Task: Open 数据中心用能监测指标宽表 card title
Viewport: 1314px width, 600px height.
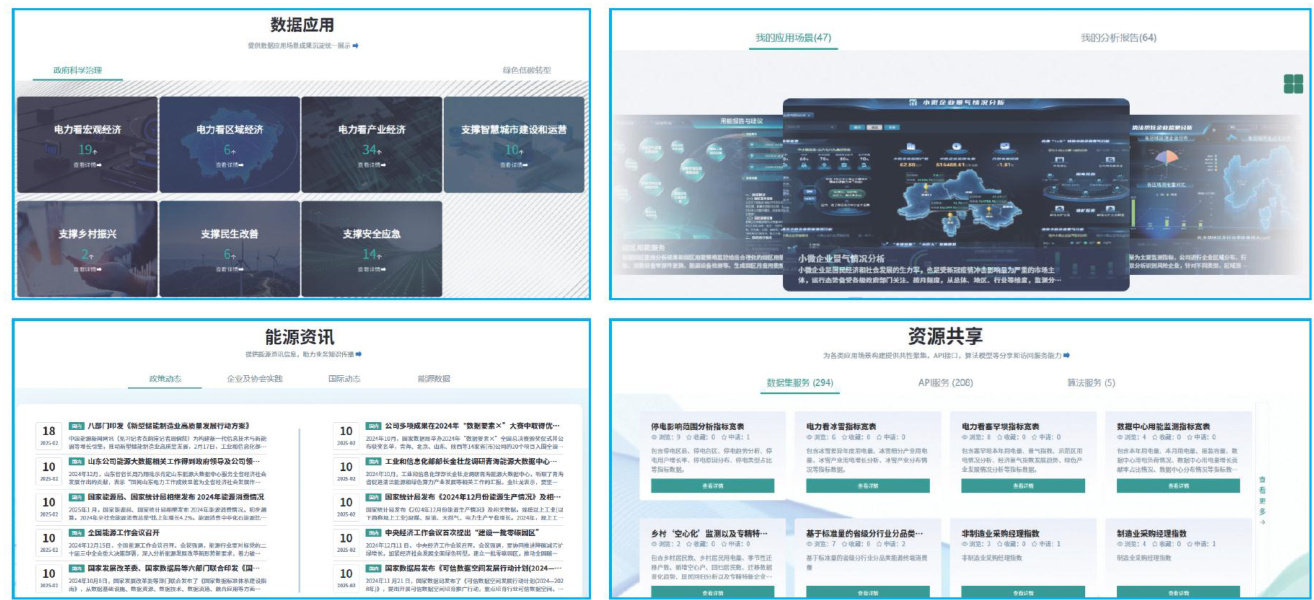Action: [1165, 426]
